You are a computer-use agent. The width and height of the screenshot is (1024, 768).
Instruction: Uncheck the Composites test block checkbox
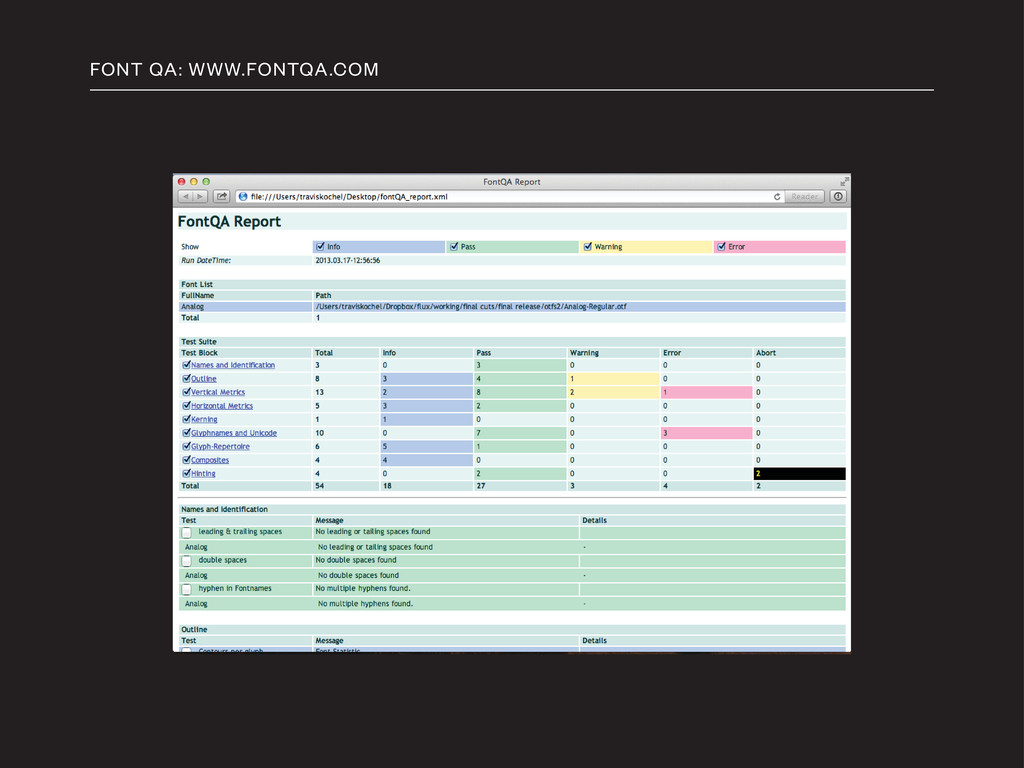186,460
